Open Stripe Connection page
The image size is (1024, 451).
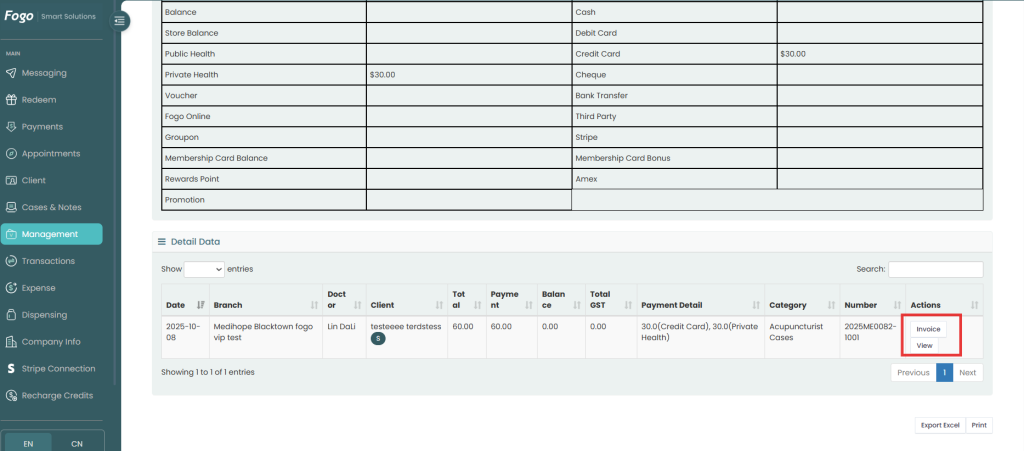tap(58, 368)
